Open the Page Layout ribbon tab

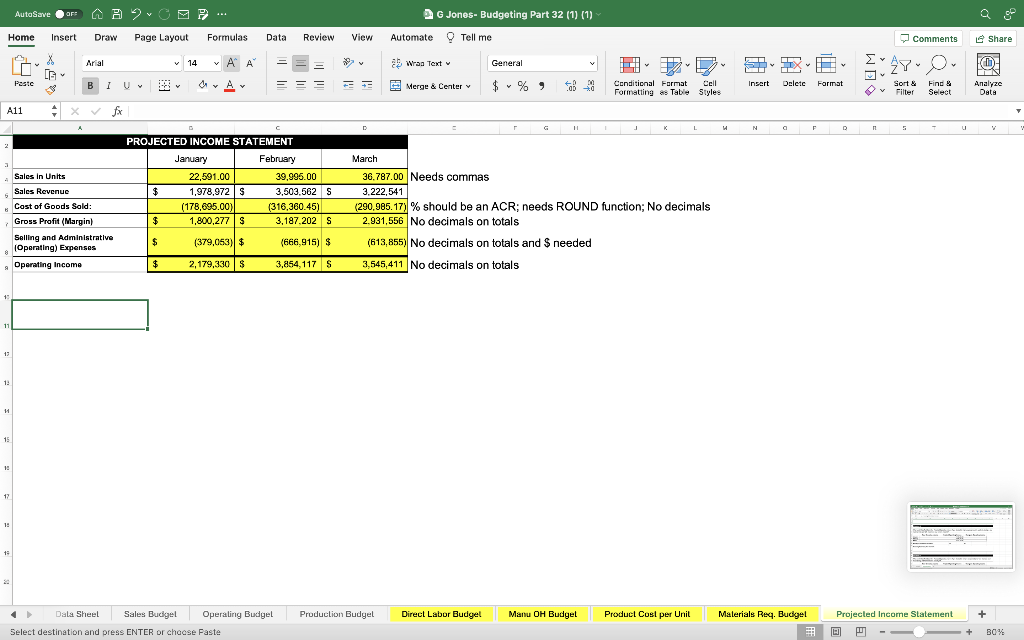click(161, 38)
